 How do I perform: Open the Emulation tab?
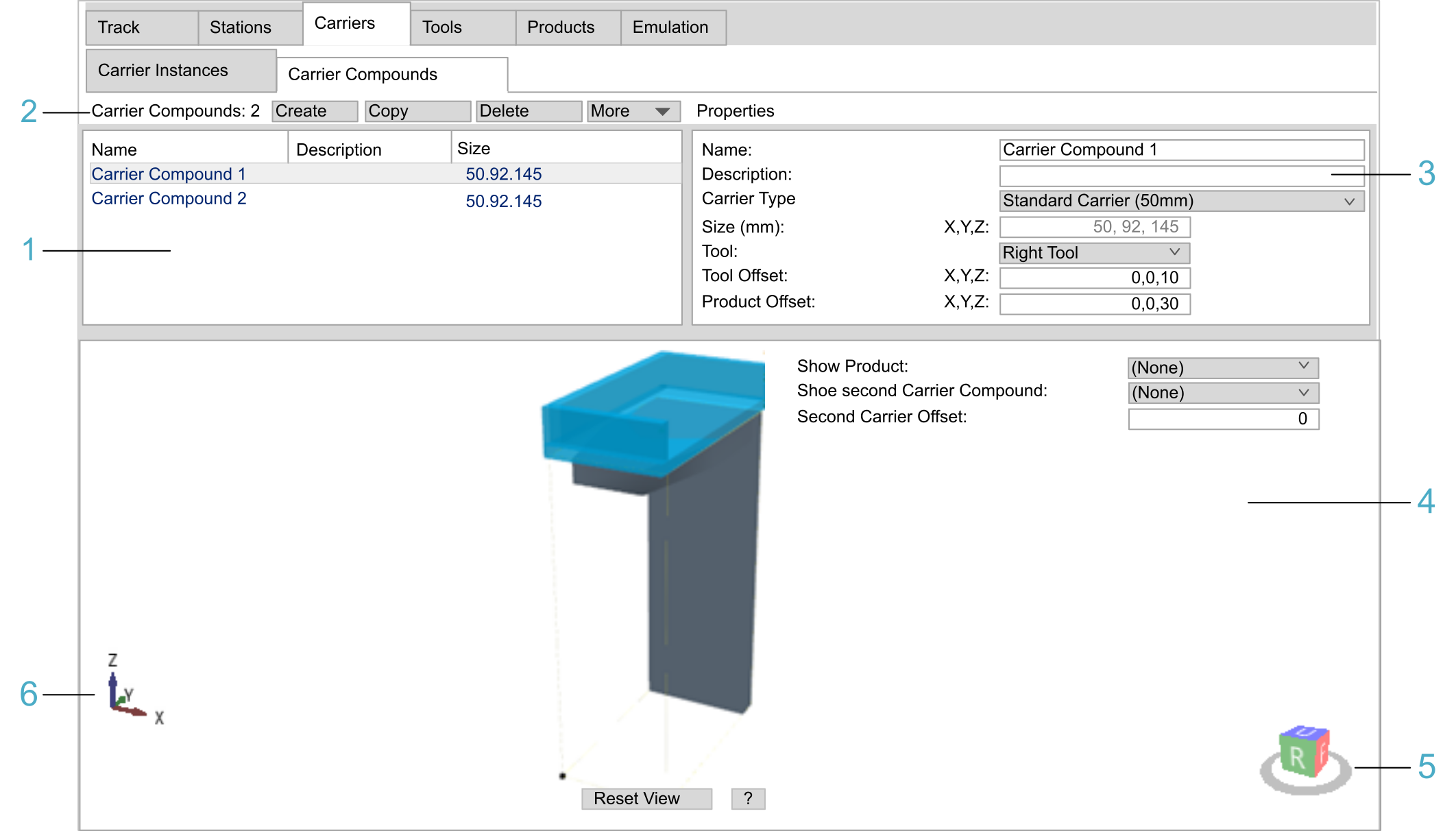[670, 27]
